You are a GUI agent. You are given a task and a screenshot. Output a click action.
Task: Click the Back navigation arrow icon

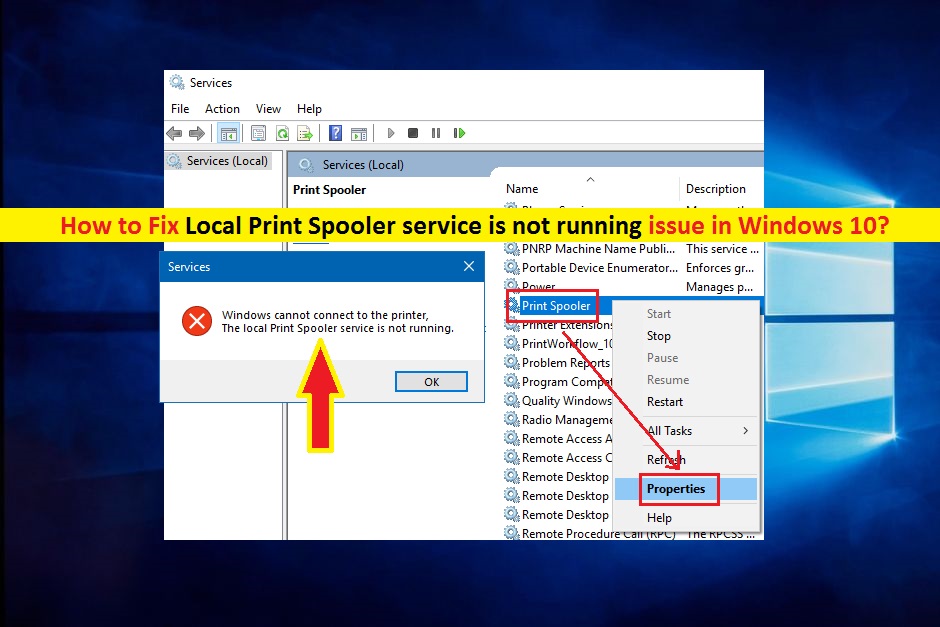175,133
